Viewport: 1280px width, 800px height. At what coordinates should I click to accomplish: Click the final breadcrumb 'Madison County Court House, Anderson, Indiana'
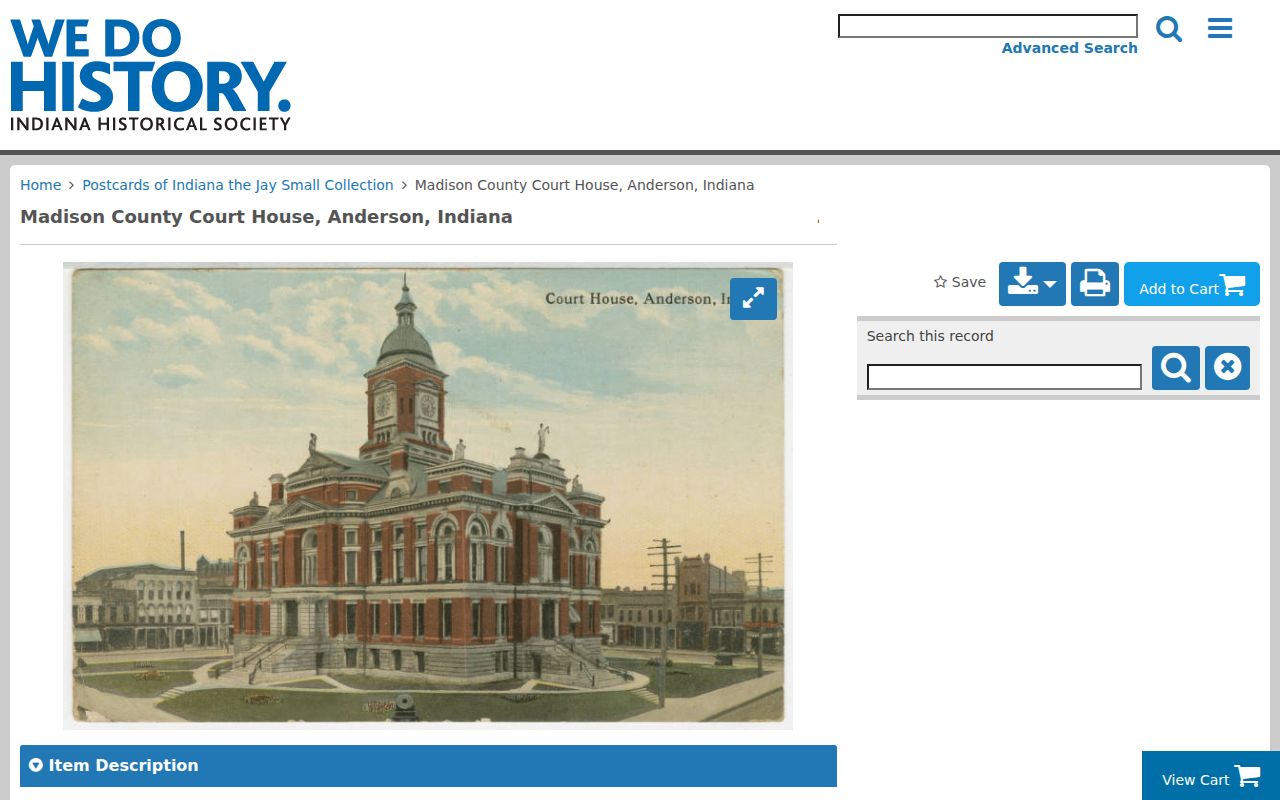click(585, 185)
